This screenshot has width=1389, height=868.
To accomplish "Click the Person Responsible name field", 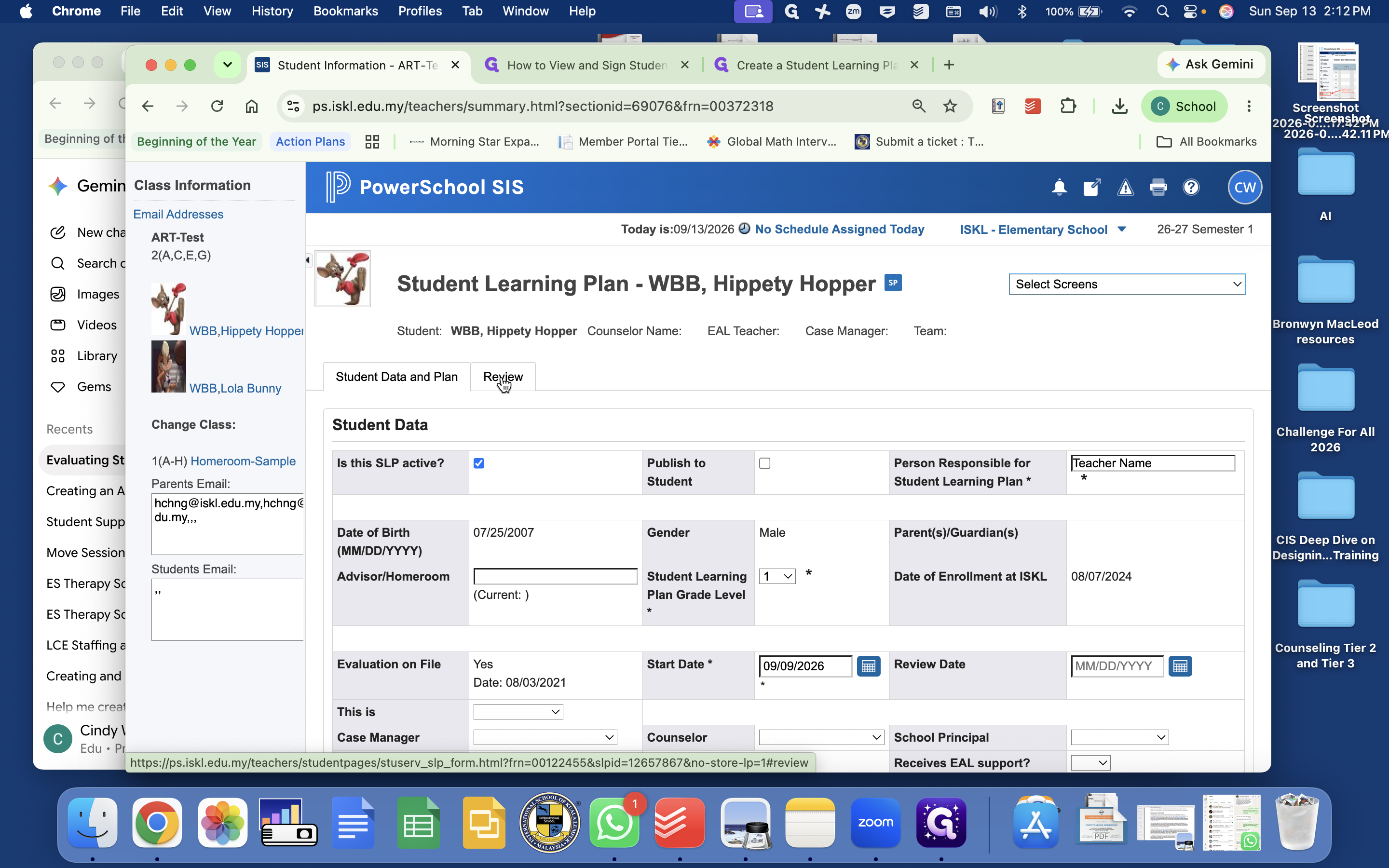I will pyautogui.click(x=1153, y=463).
